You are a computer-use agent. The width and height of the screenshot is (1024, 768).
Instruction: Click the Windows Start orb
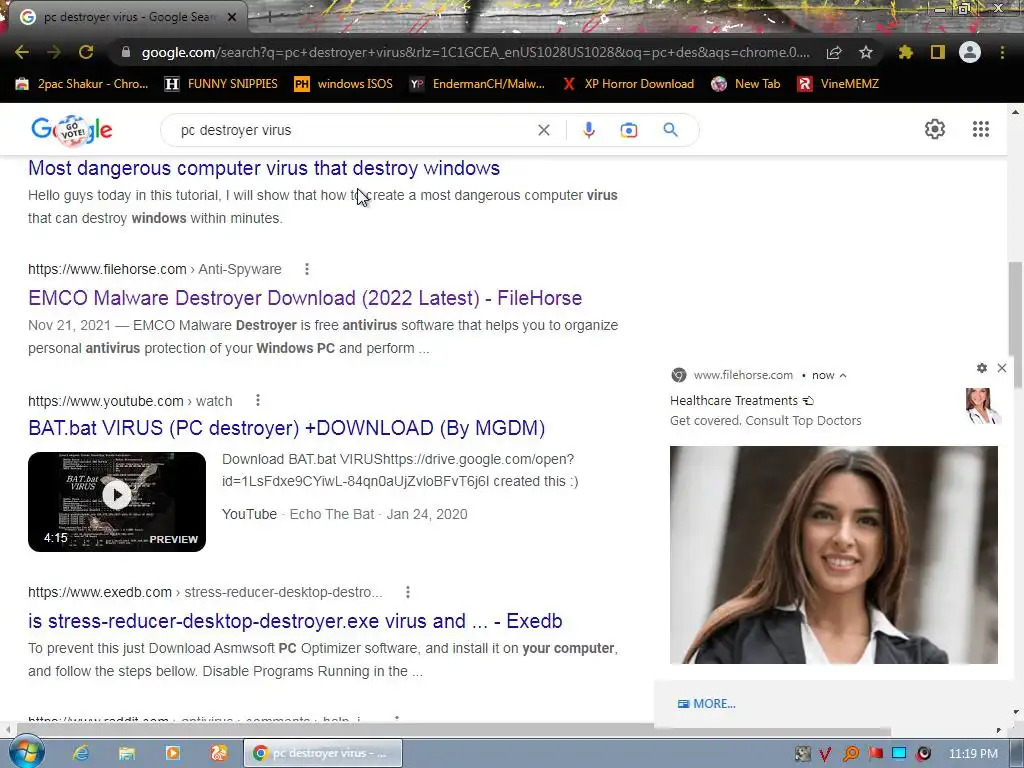(x=26, y=753)
